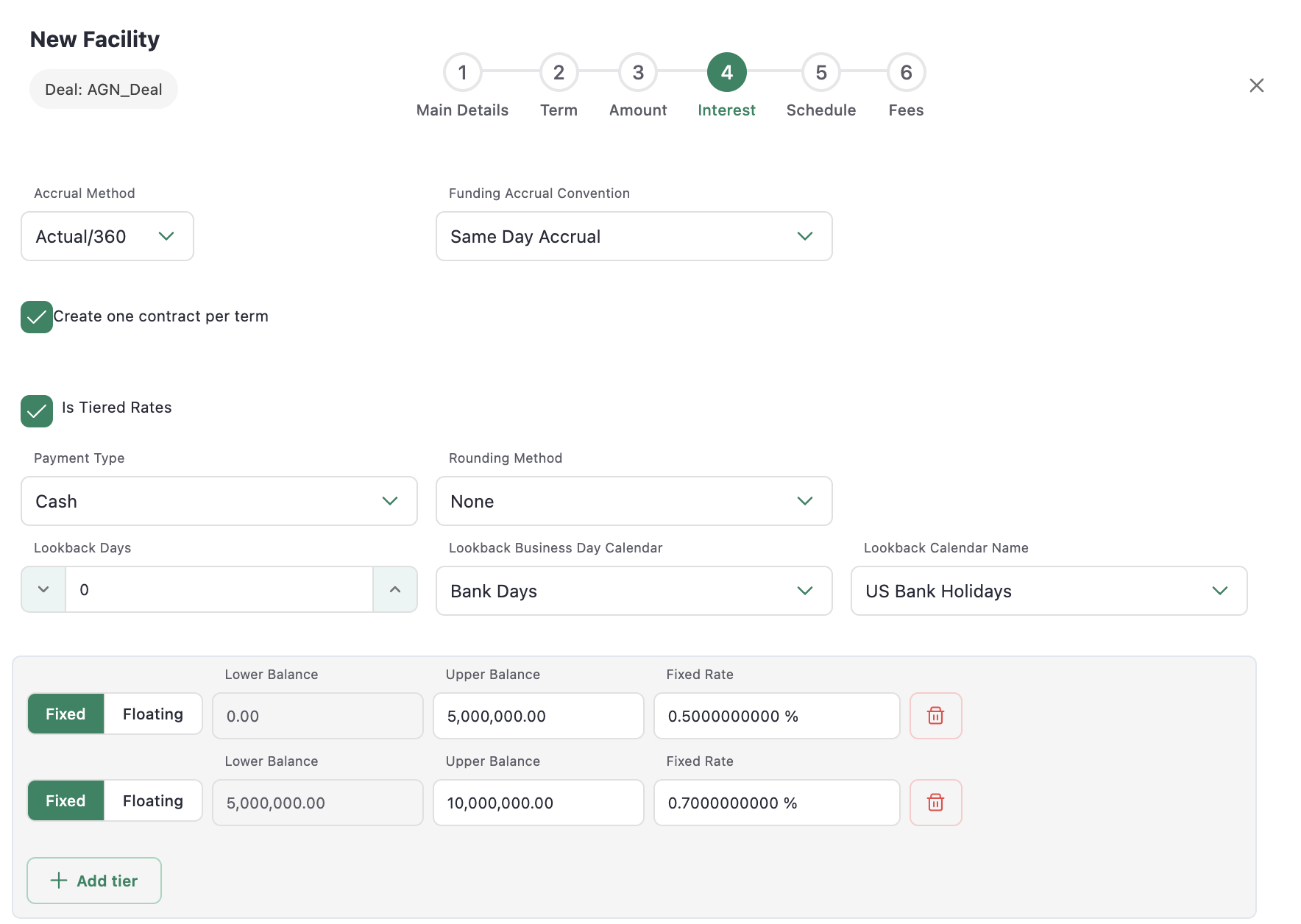The width and height of the screenshot is (1301, 924).
Task: Select Floating for the second tier
Action: 153,800
